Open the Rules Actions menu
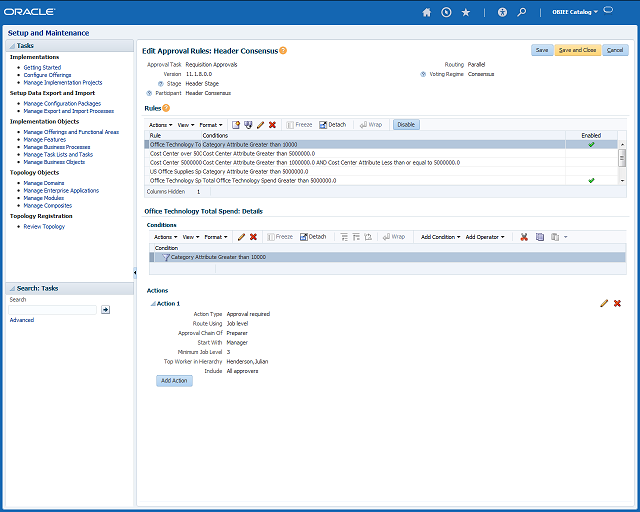 (x=160, y=125)
